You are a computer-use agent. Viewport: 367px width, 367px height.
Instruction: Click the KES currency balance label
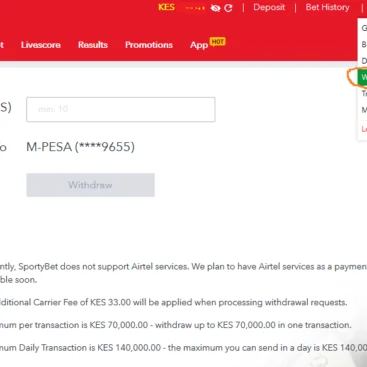166,7
